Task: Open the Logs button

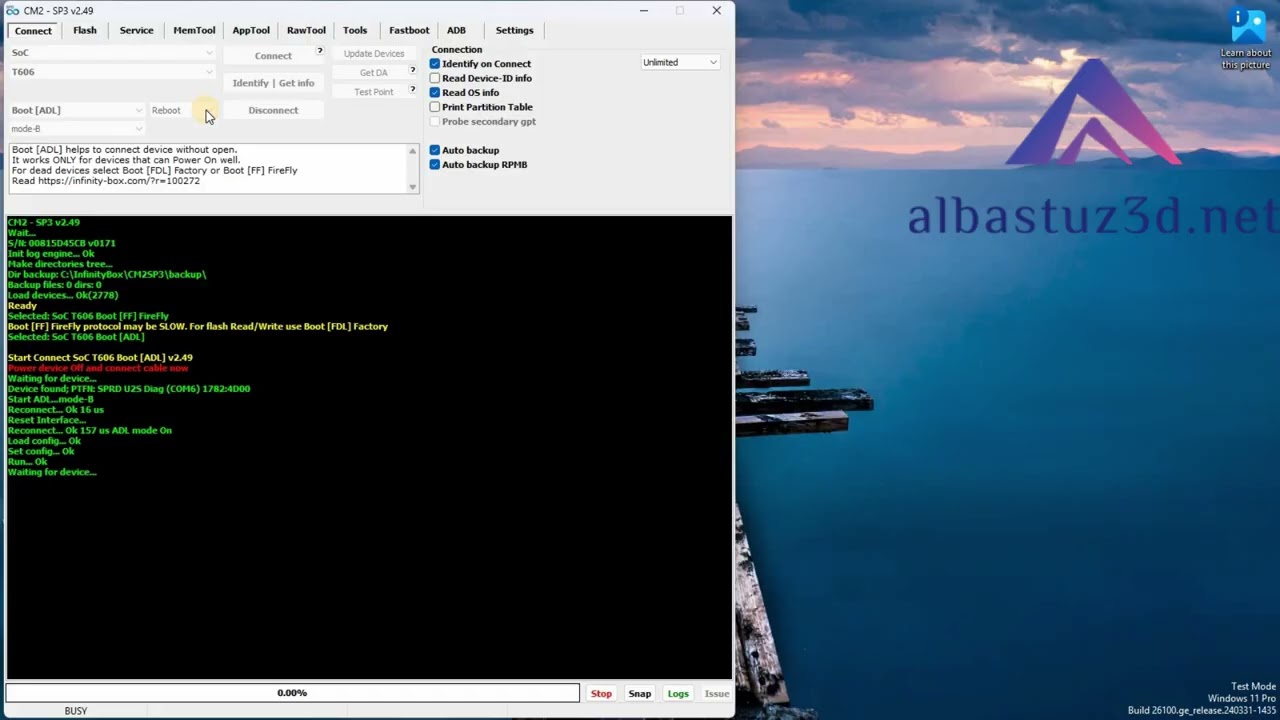Action: click(x=678, y=693)
